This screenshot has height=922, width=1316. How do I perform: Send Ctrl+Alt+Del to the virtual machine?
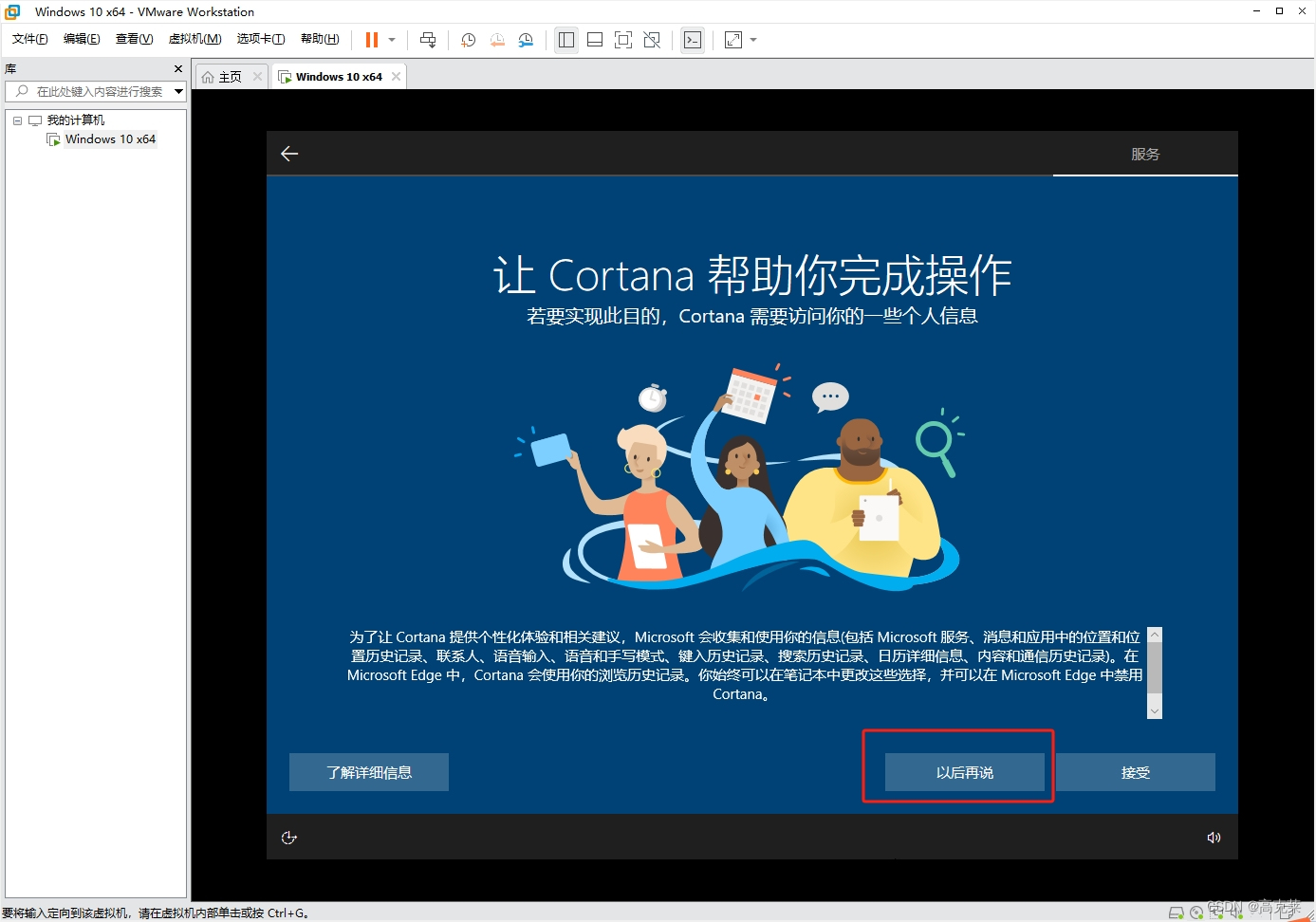[428, 40]
